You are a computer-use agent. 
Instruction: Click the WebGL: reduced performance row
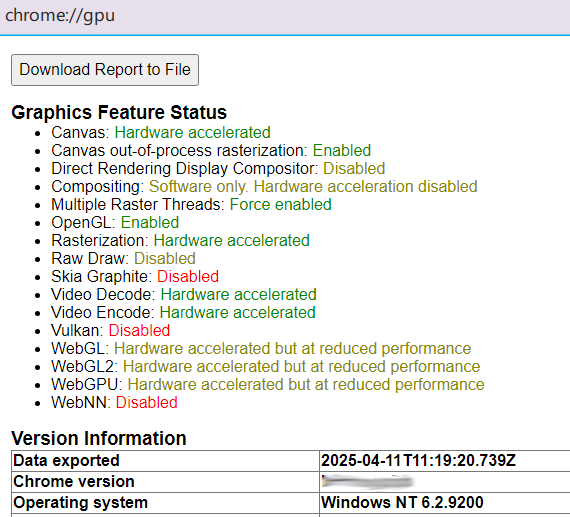pyautogui.click(x=261, y=348)
